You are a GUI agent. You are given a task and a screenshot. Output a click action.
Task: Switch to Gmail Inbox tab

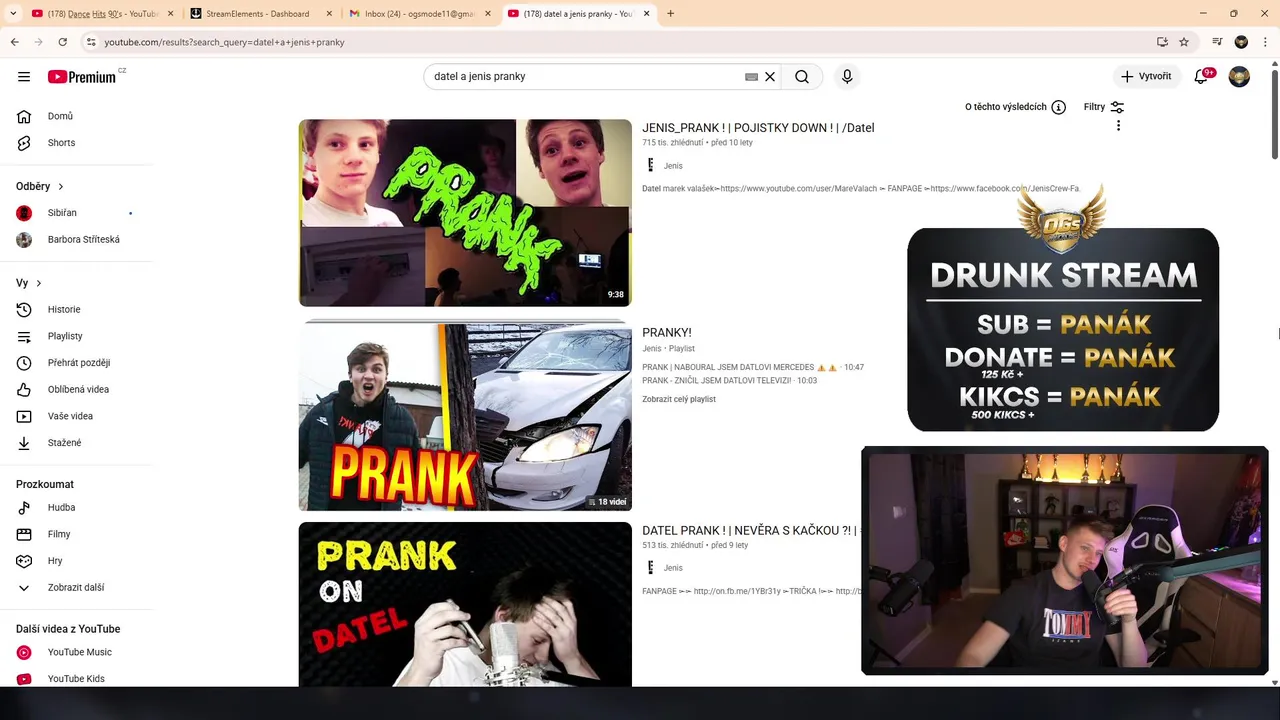(416, 14)
